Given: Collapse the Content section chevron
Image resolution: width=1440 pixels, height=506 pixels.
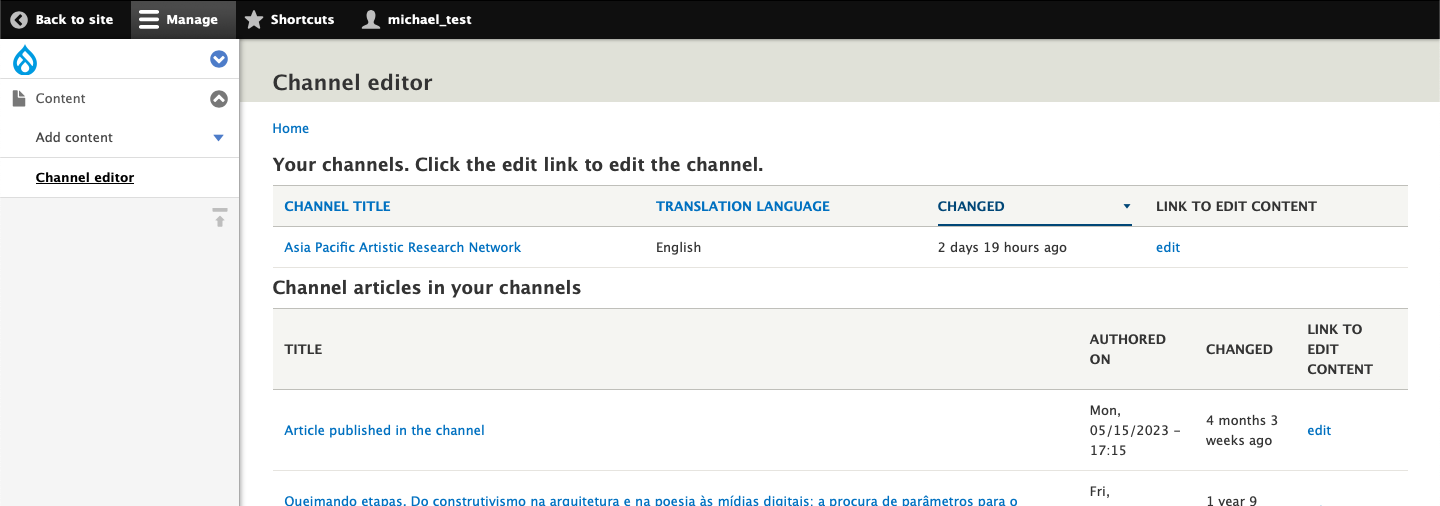Looking at the screenshot, I should coord(219,99).
